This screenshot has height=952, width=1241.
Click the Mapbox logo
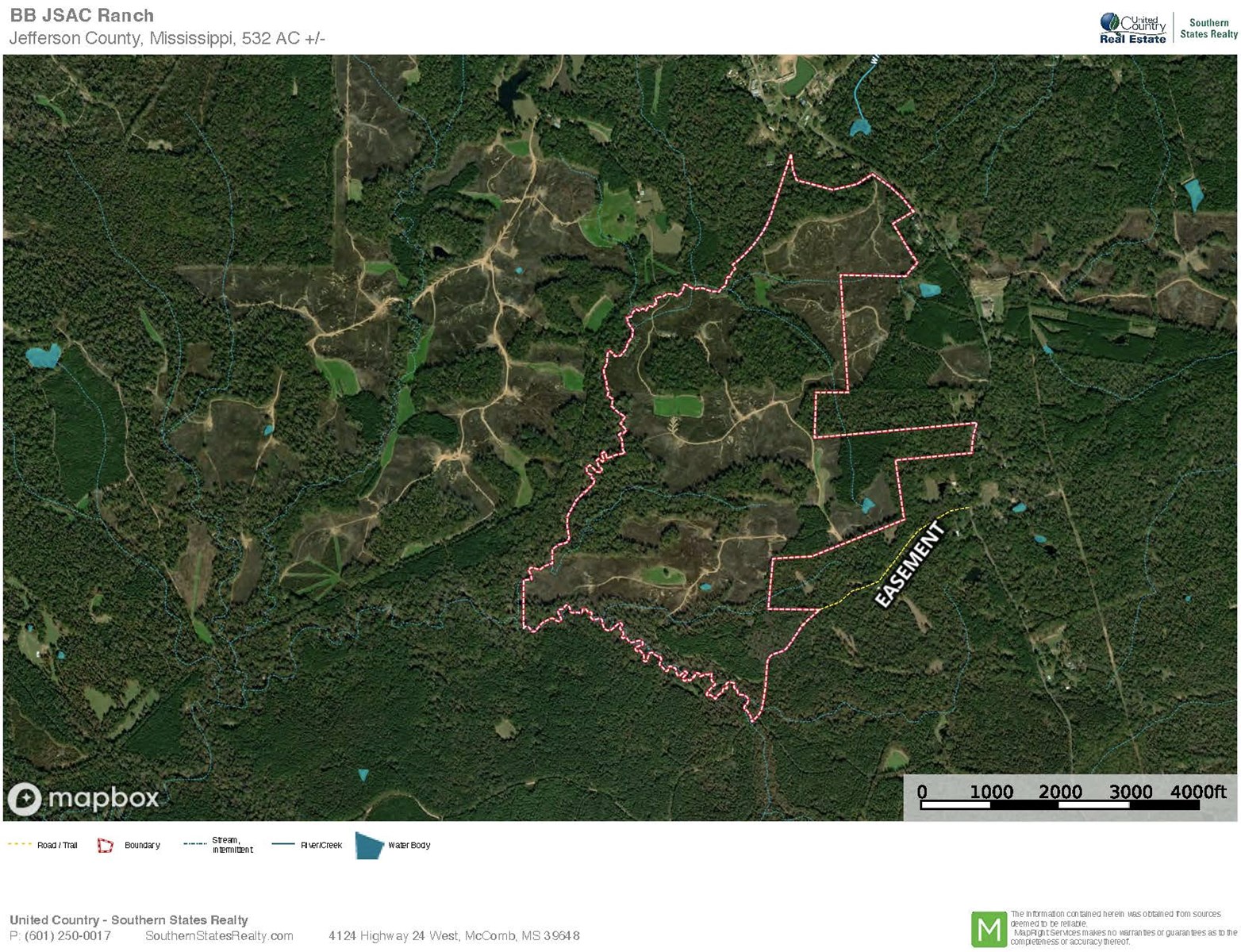click(x=84, y=798)
